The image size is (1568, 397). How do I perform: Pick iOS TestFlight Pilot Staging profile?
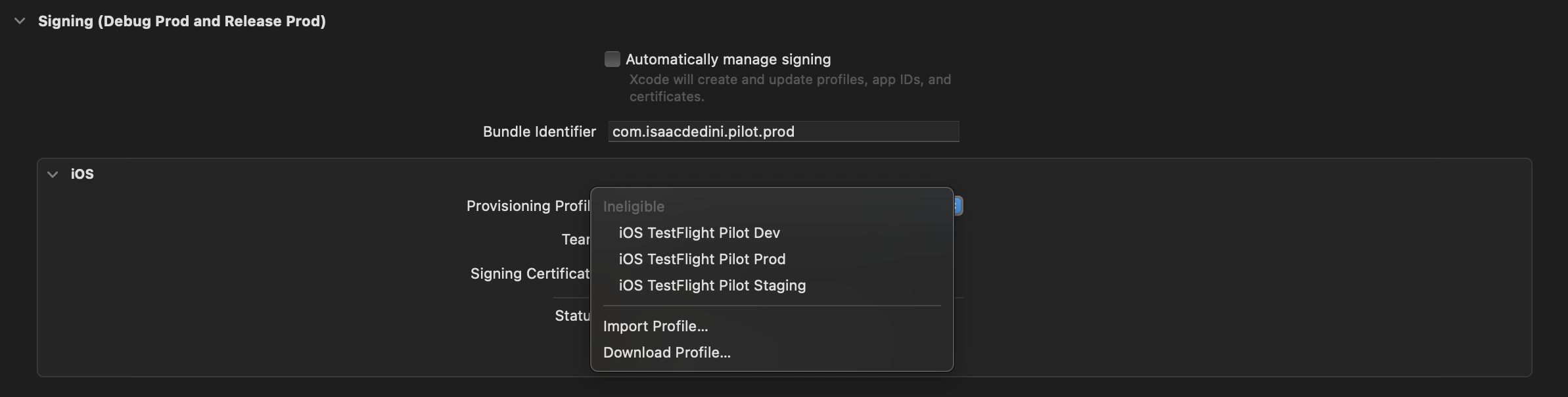712,285
